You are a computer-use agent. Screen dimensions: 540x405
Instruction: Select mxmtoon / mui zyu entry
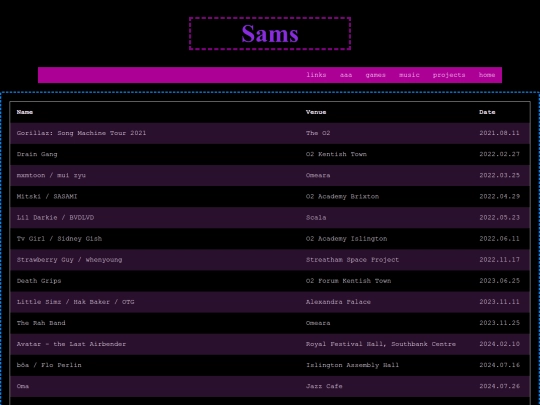(51, 175)
